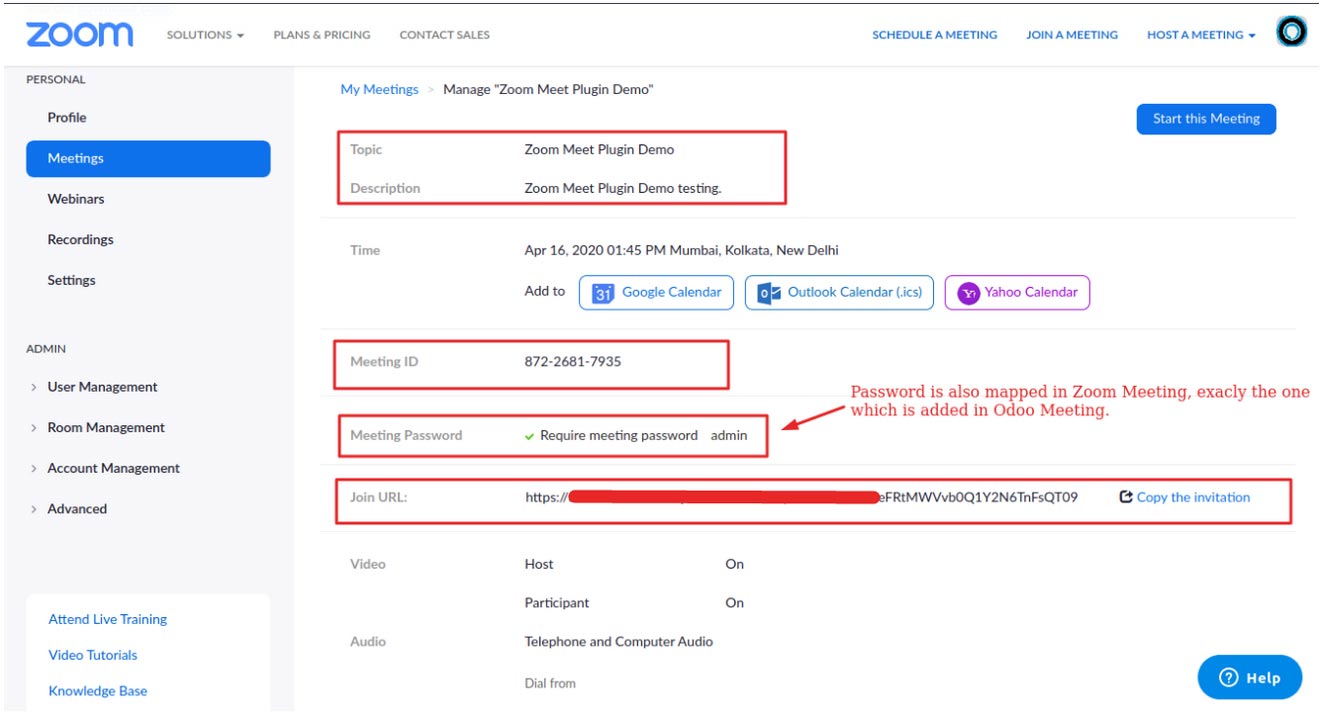This screenshot has height=722, width=1327.
Task: Go back to My Meetings breadcrumb
Action: tap(379, 89)
